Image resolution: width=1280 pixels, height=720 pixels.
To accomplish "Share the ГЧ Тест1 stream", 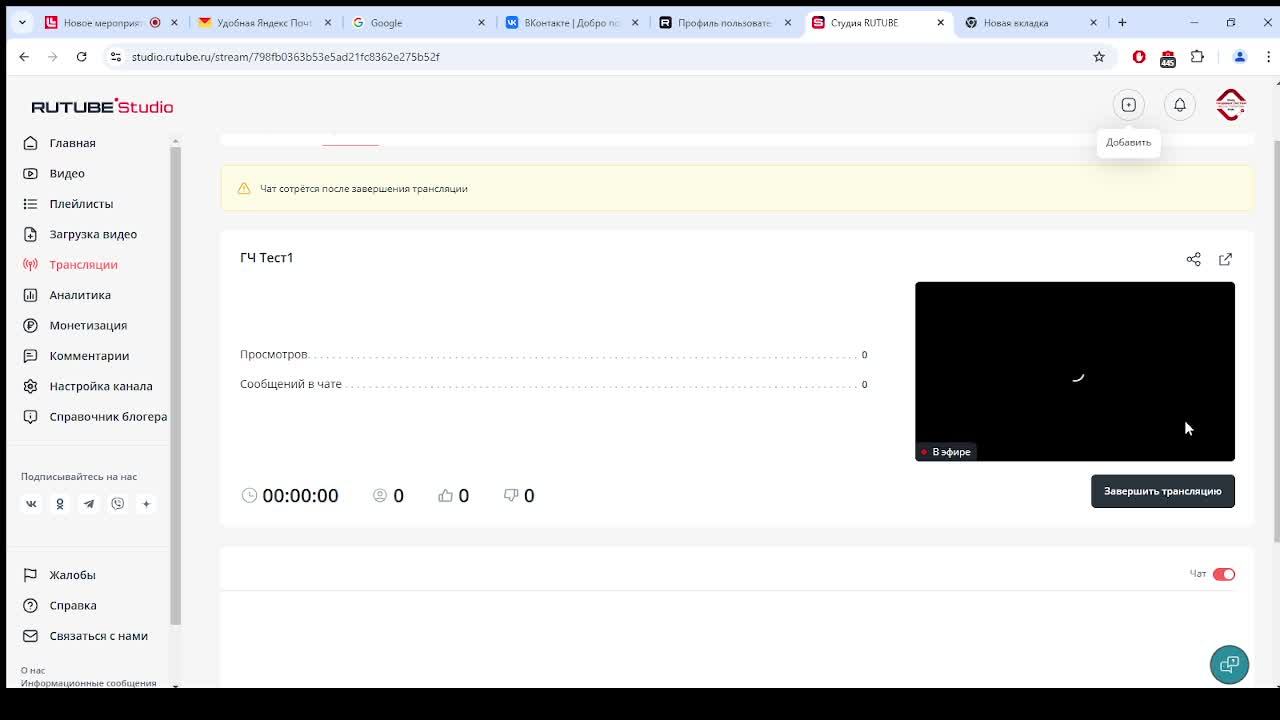I will point(1193,259).
